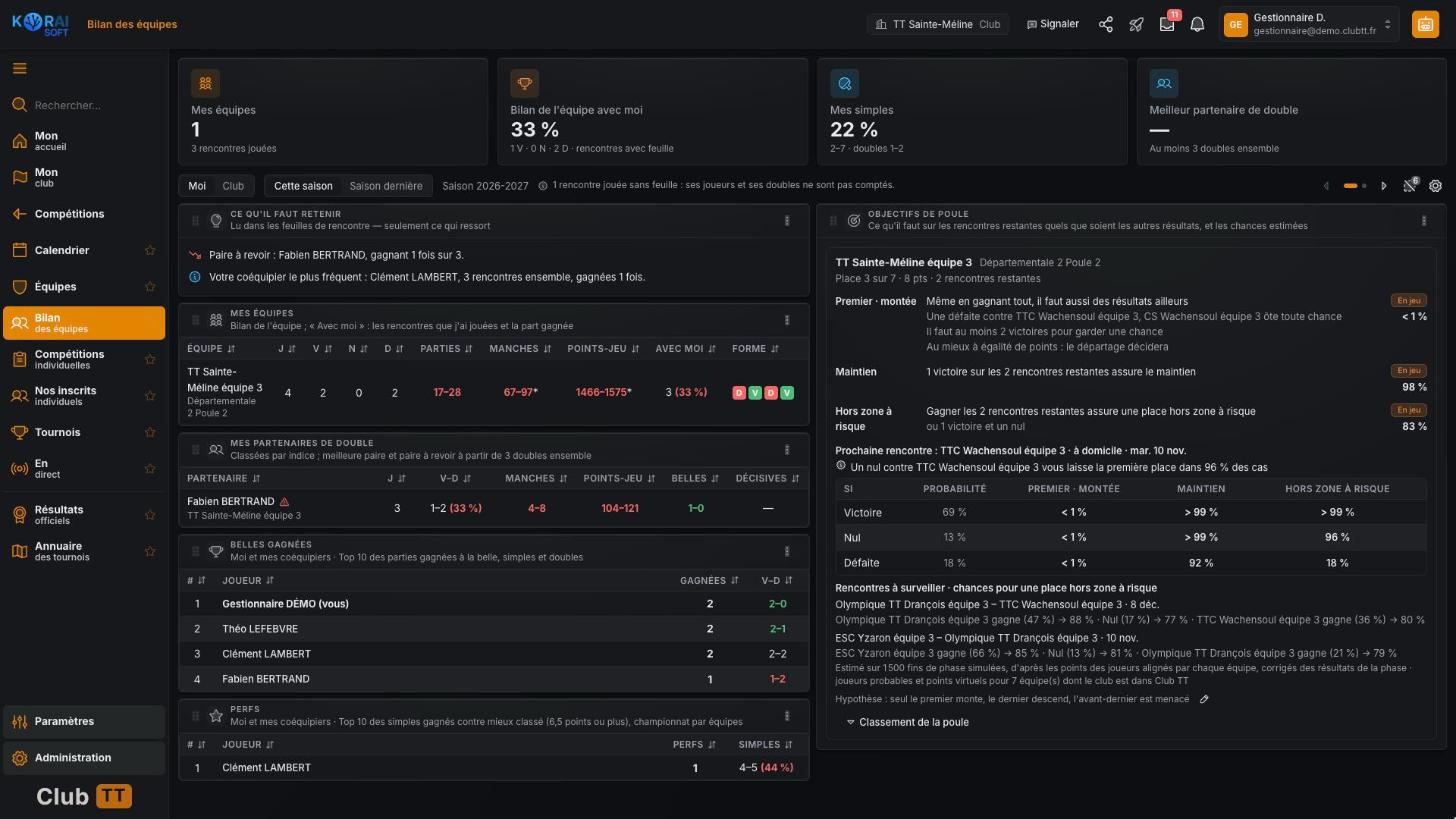Go to the next dashboard page arrow
This screenshot has width=1456, height=819.
click(1384, 186)
